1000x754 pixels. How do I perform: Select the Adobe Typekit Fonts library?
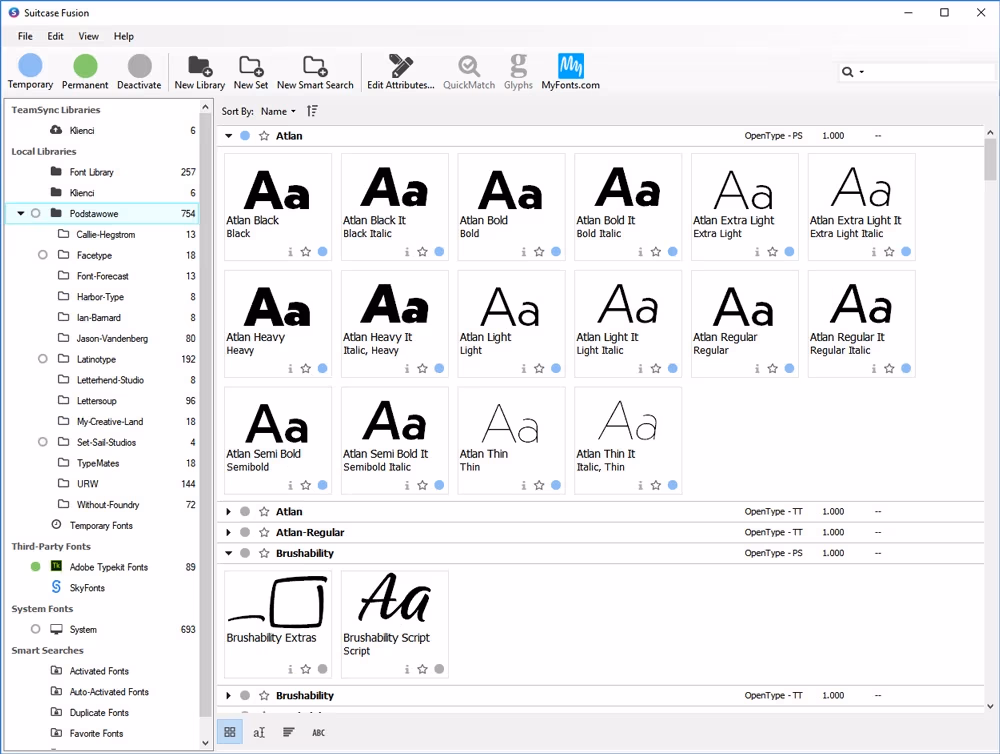108,567
